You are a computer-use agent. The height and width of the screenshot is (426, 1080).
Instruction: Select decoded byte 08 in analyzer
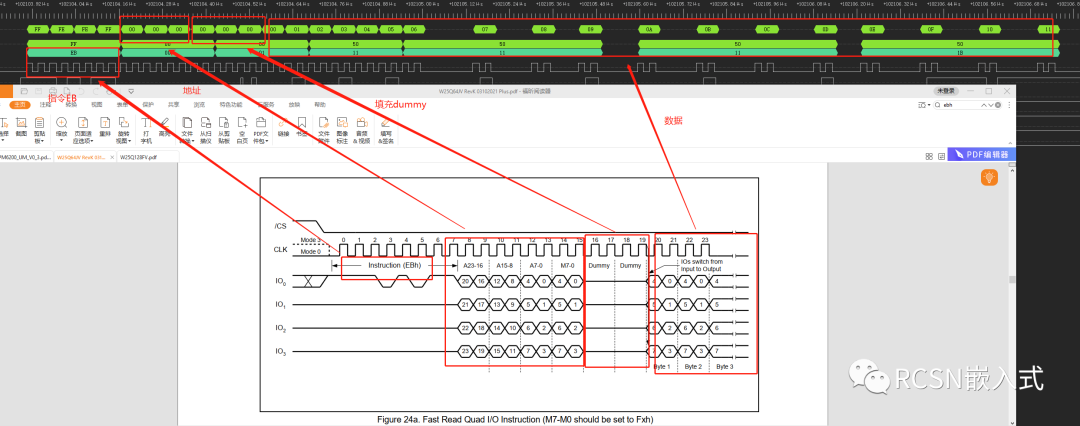(543, 30)
